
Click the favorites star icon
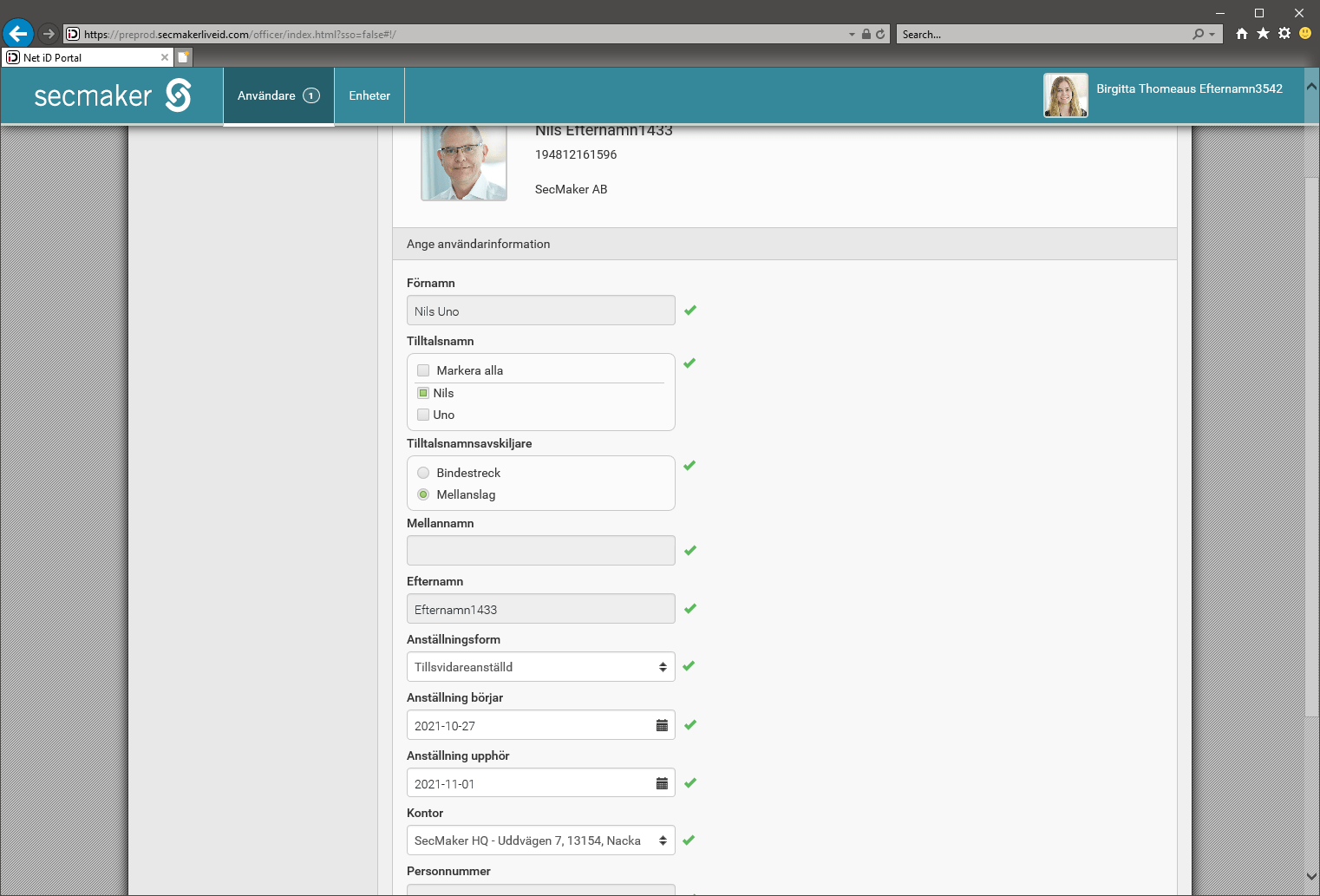1263,34
